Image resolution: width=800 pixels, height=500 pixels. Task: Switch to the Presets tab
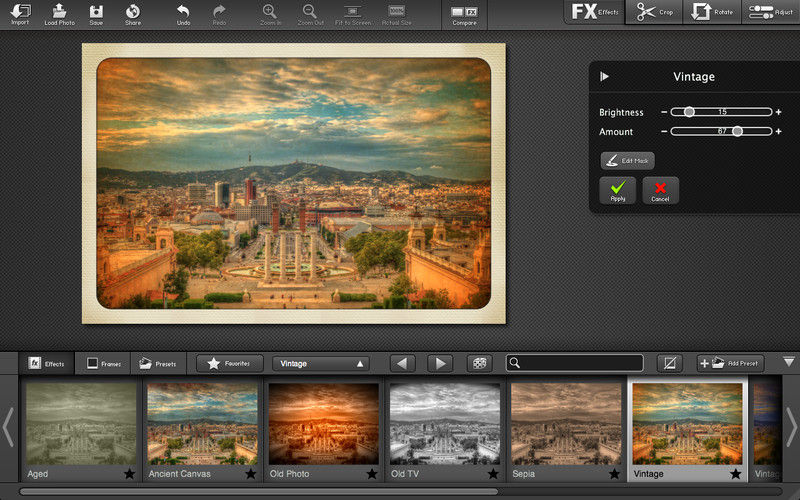pos(158,363)
